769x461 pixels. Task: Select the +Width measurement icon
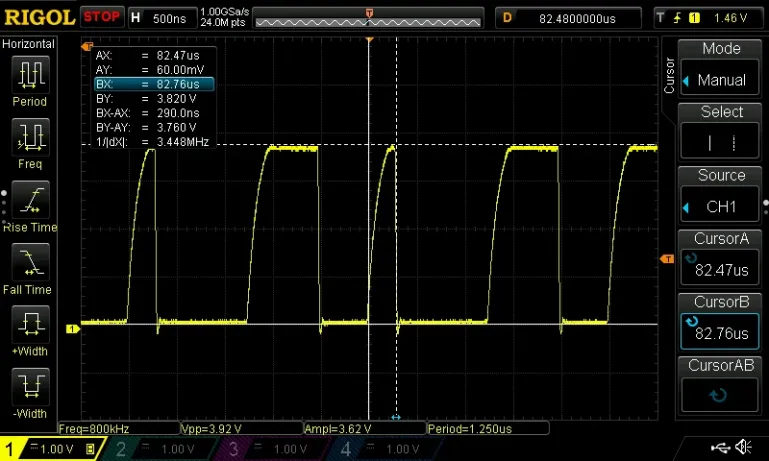click(30, 324)
